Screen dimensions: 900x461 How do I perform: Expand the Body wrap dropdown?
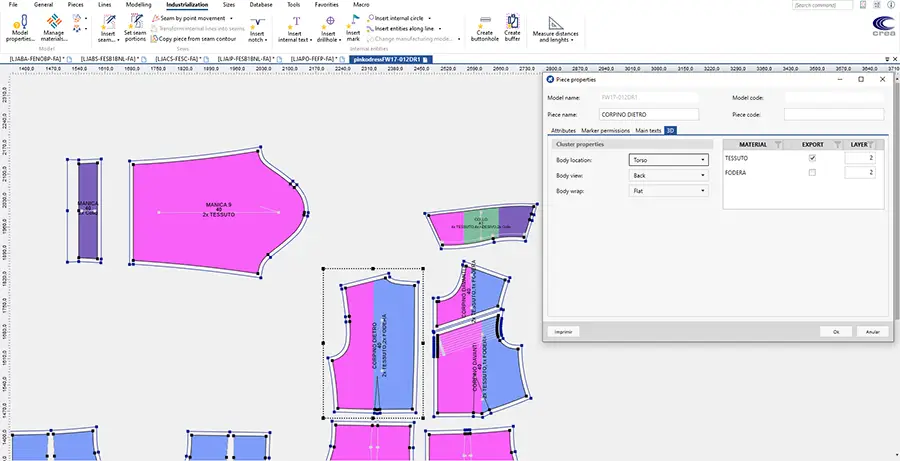[668, 190]
